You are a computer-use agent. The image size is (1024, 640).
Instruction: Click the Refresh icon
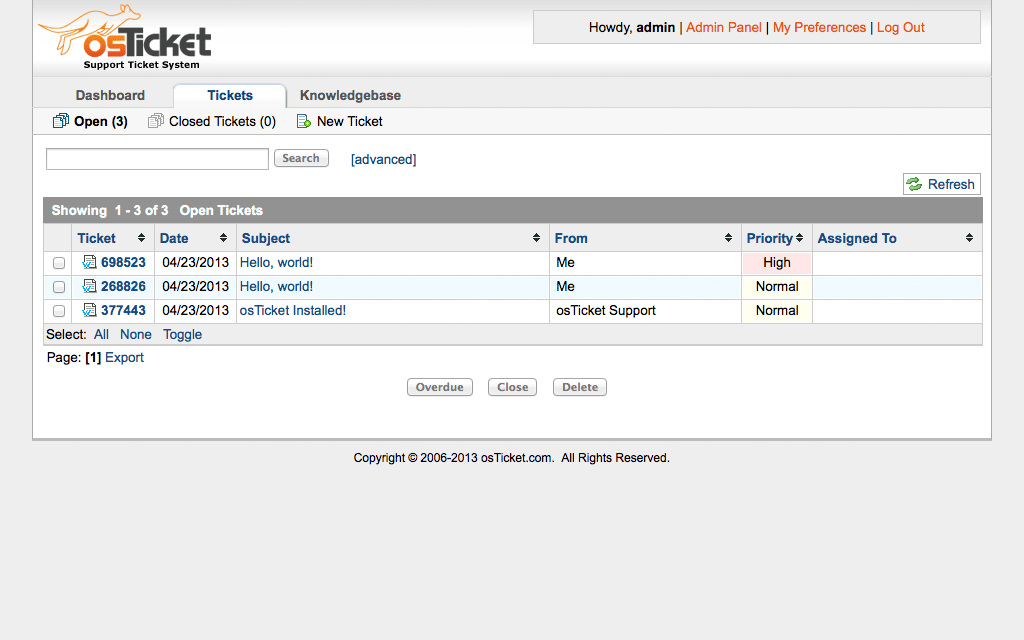(x=914, y=184)
